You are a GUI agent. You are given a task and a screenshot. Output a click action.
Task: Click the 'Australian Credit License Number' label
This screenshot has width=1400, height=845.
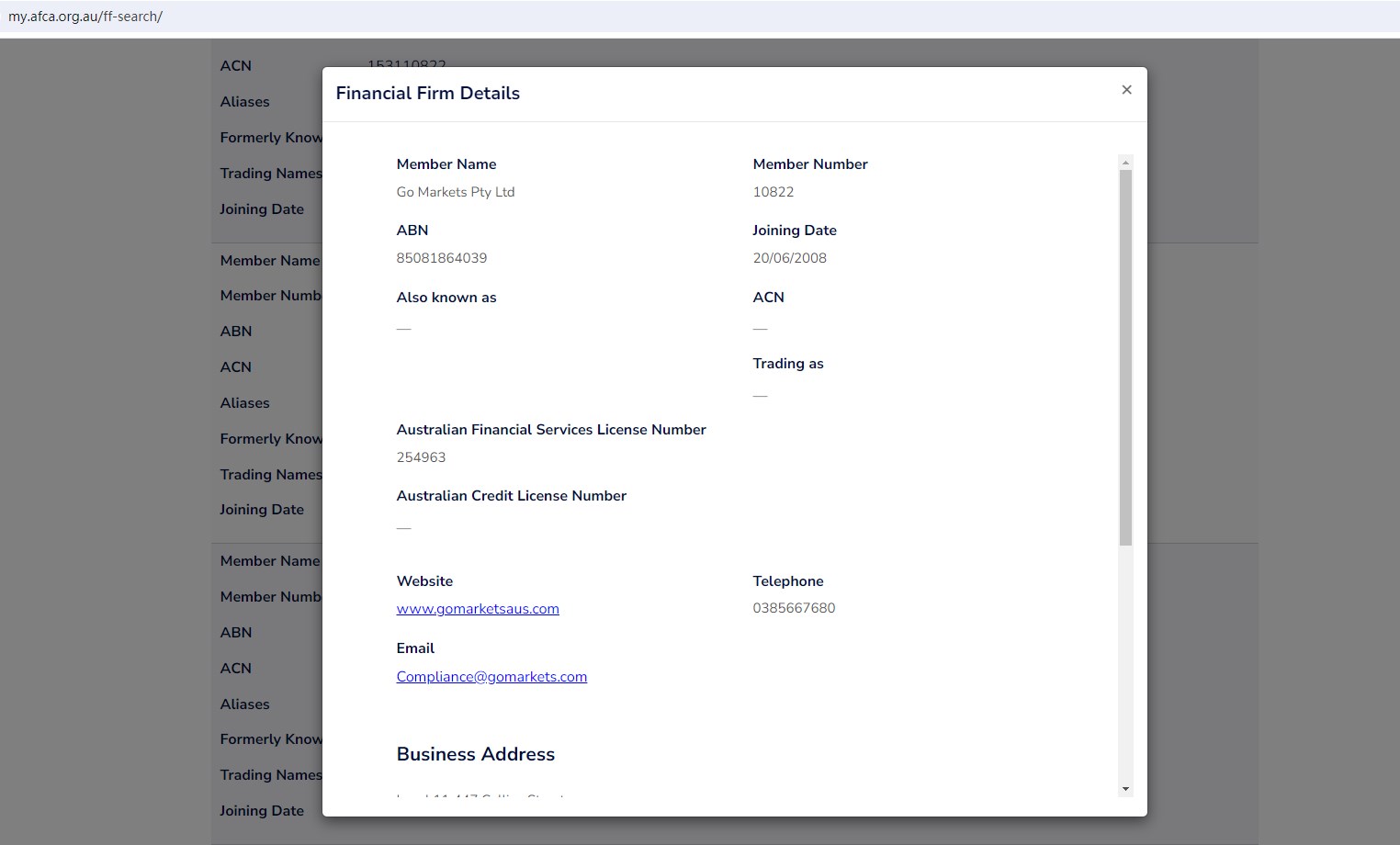(x=512, y=496)
